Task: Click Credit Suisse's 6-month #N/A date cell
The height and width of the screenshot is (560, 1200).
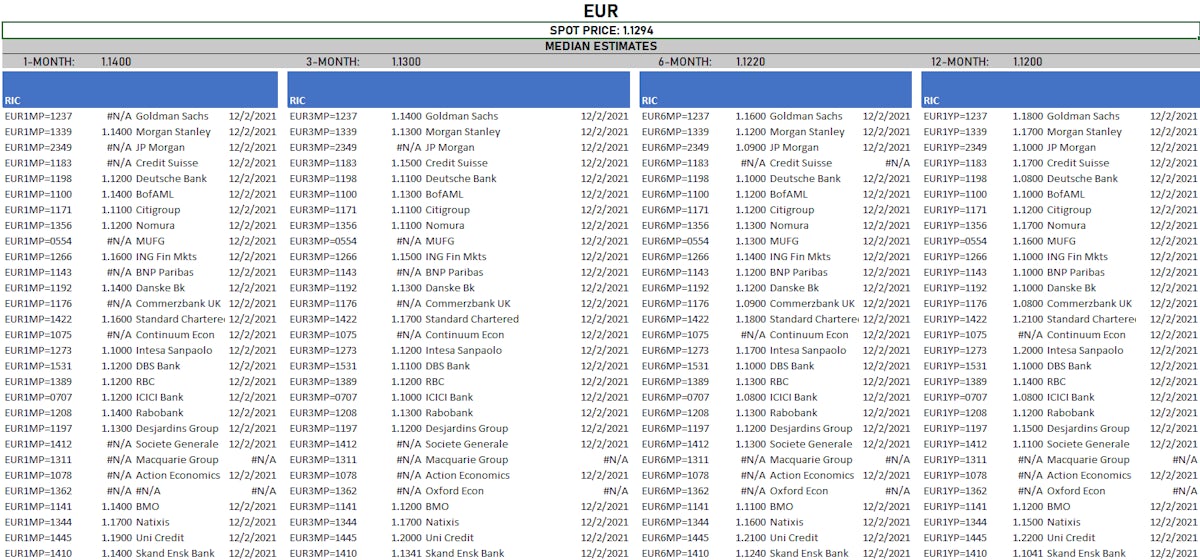Action: (x=898, y=163)
